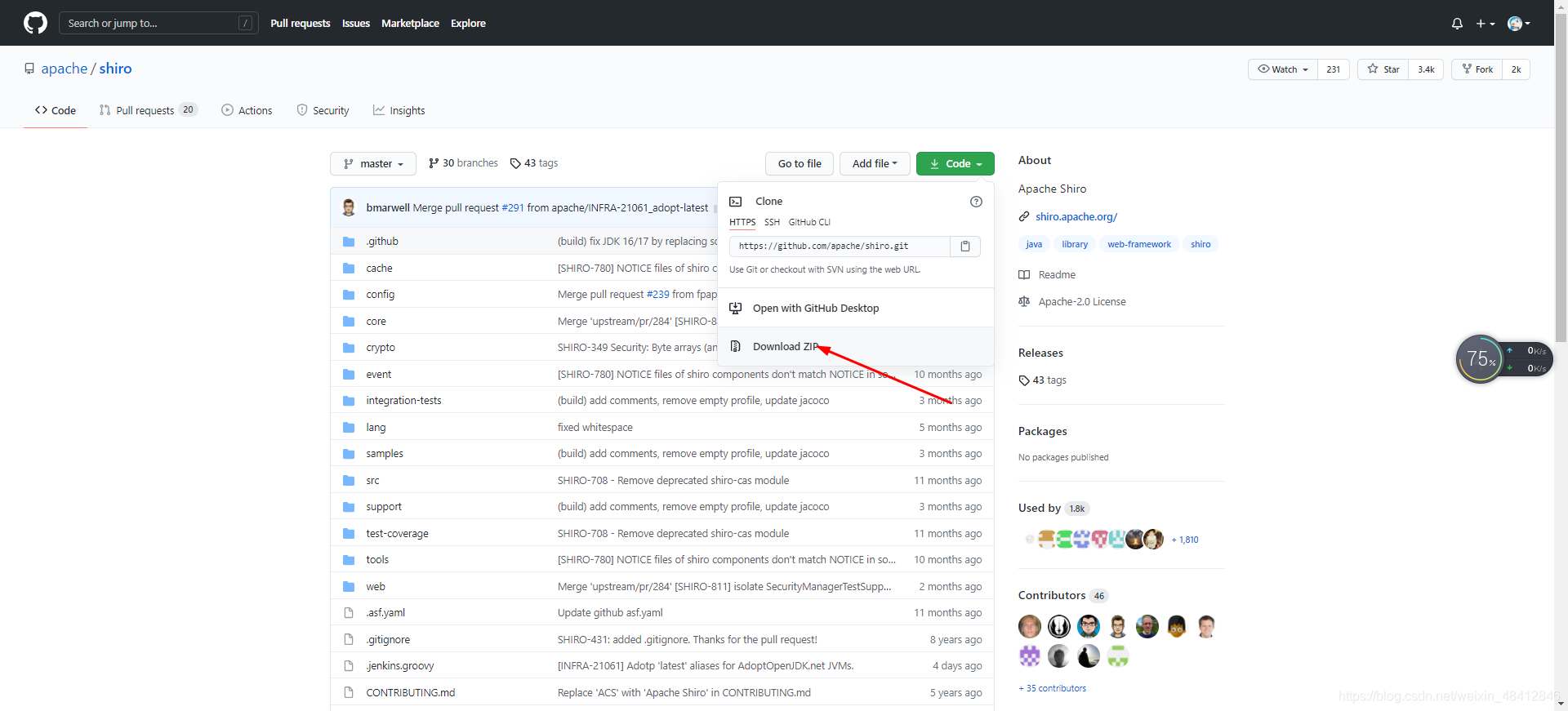Open the Pull requests tab with 20
The image size is (1568, 711).
pyautogui.click(x=148, y=110)
